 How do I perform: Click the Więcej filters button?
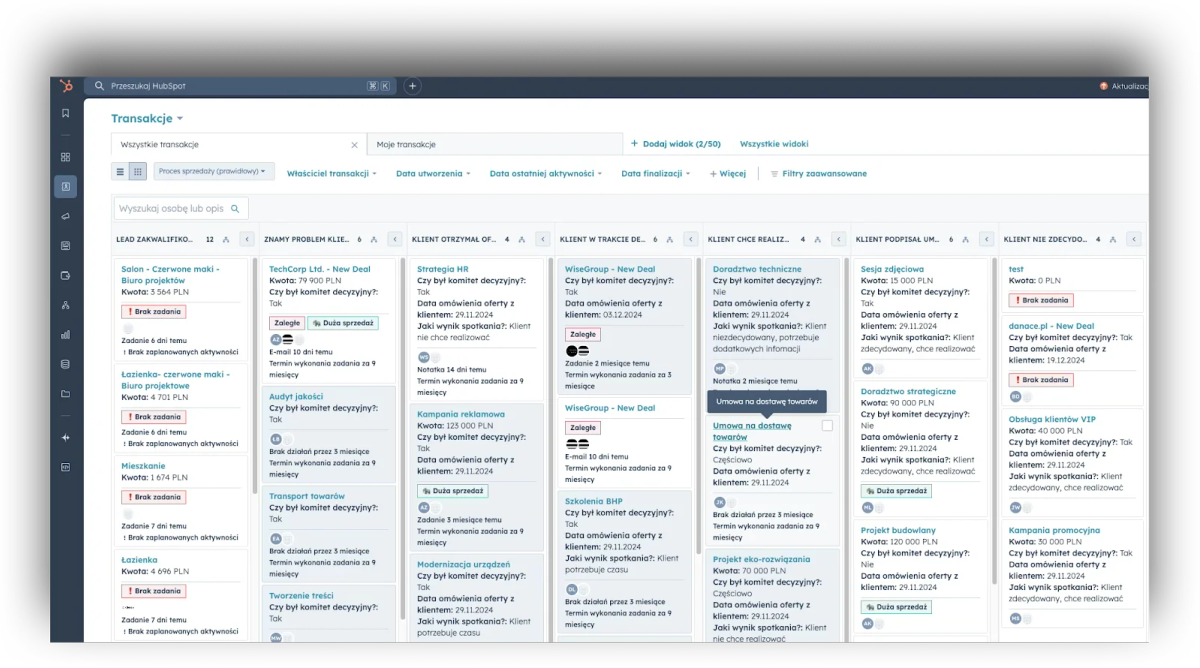(x=728, y=174)
